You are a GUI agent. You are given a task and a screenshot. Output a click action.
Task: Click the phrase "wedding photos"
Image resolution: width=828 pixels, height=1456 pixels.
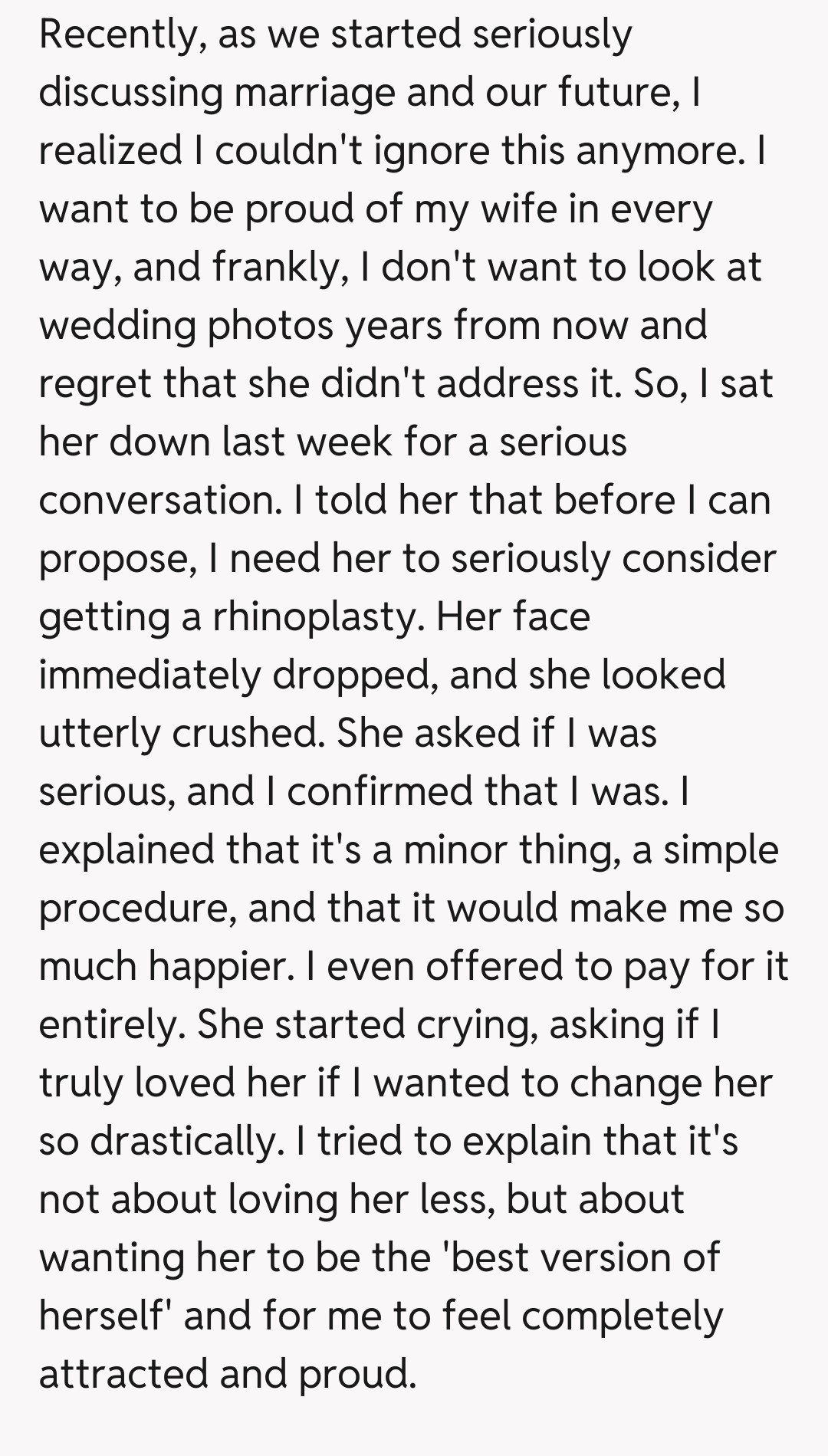tap(186, 325)
